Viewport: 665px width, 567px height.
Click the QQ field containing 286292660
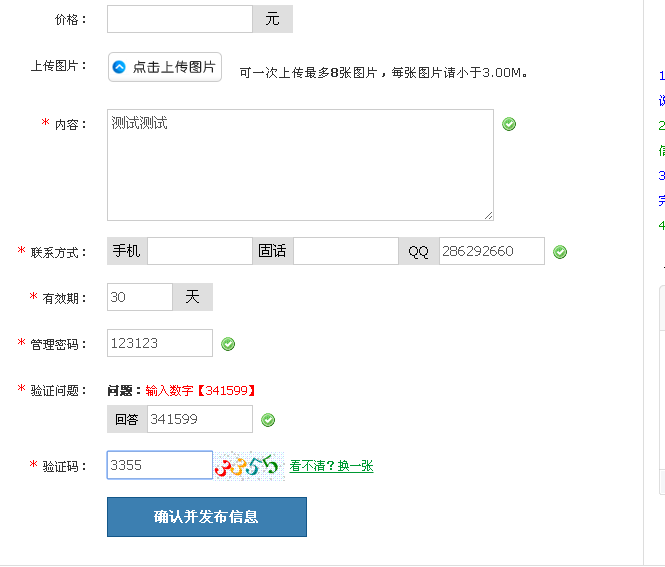tap(491, 251)
